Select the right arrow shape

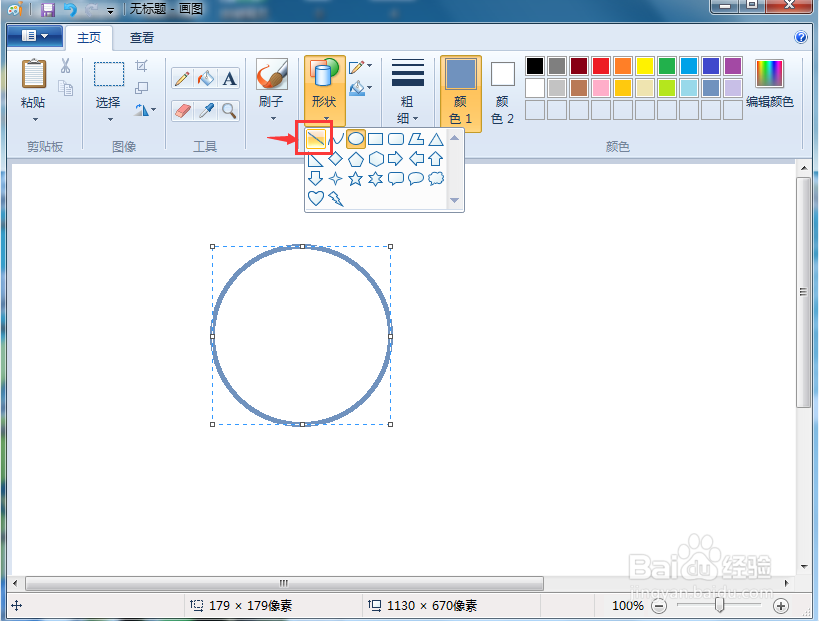tap(396, 159)
